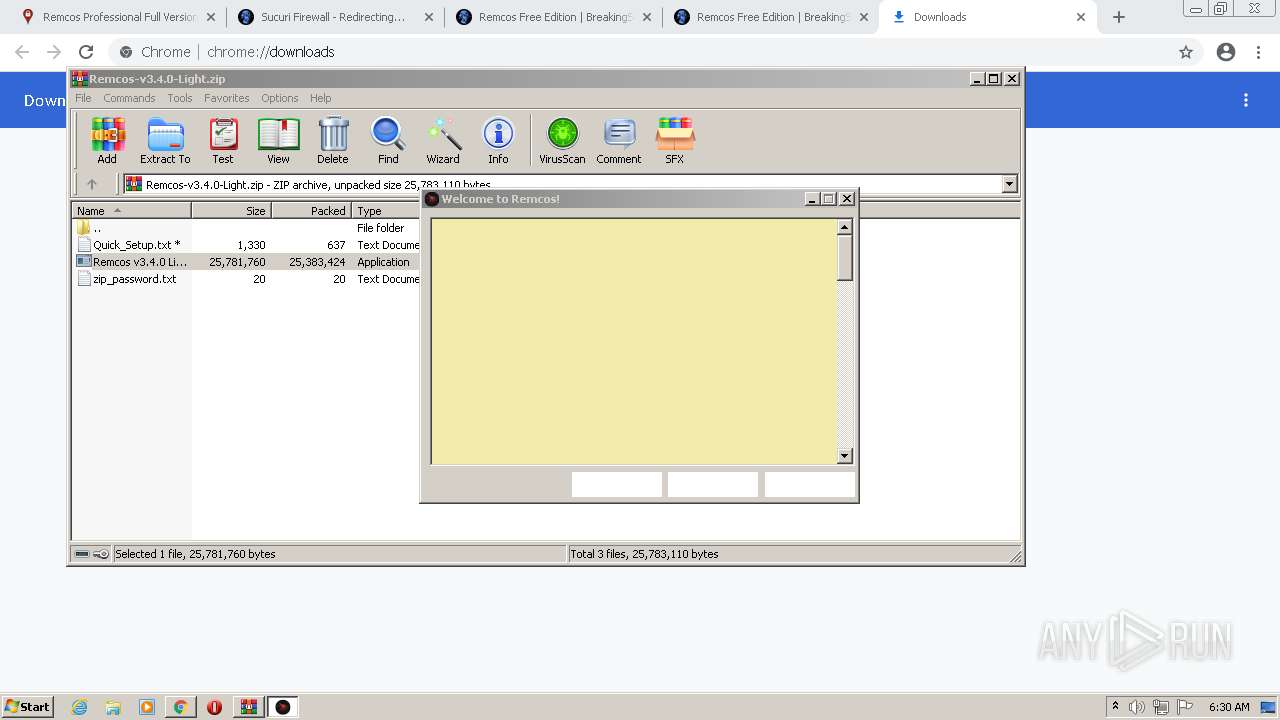Open the View toolbar icon
Image resolution: width=1280 pixels, height=720 pixels.
(x=278, y=140)
